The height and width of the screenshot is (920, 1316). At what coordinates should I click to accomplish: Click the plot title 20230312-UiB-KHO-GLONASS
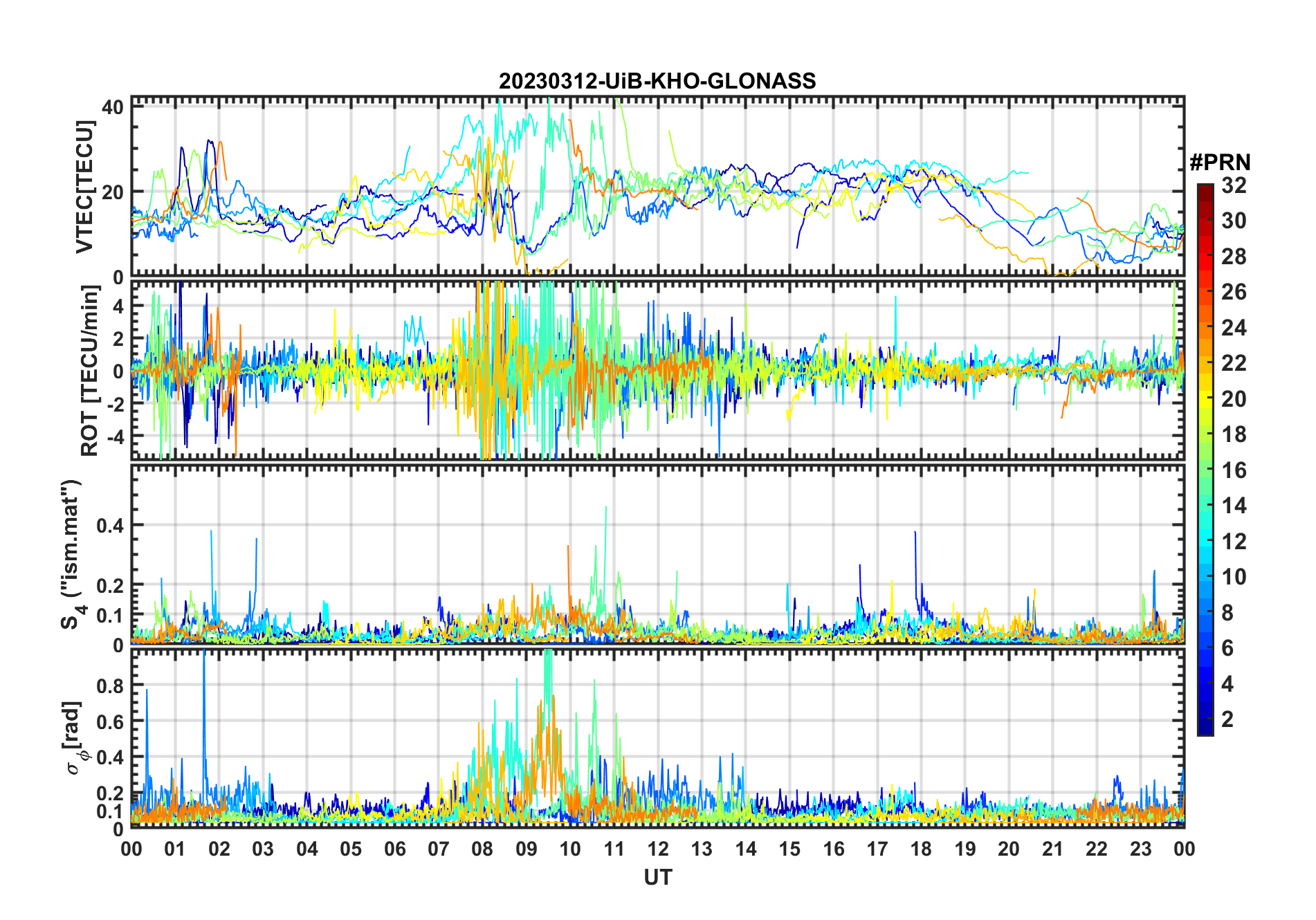point(657,82)
